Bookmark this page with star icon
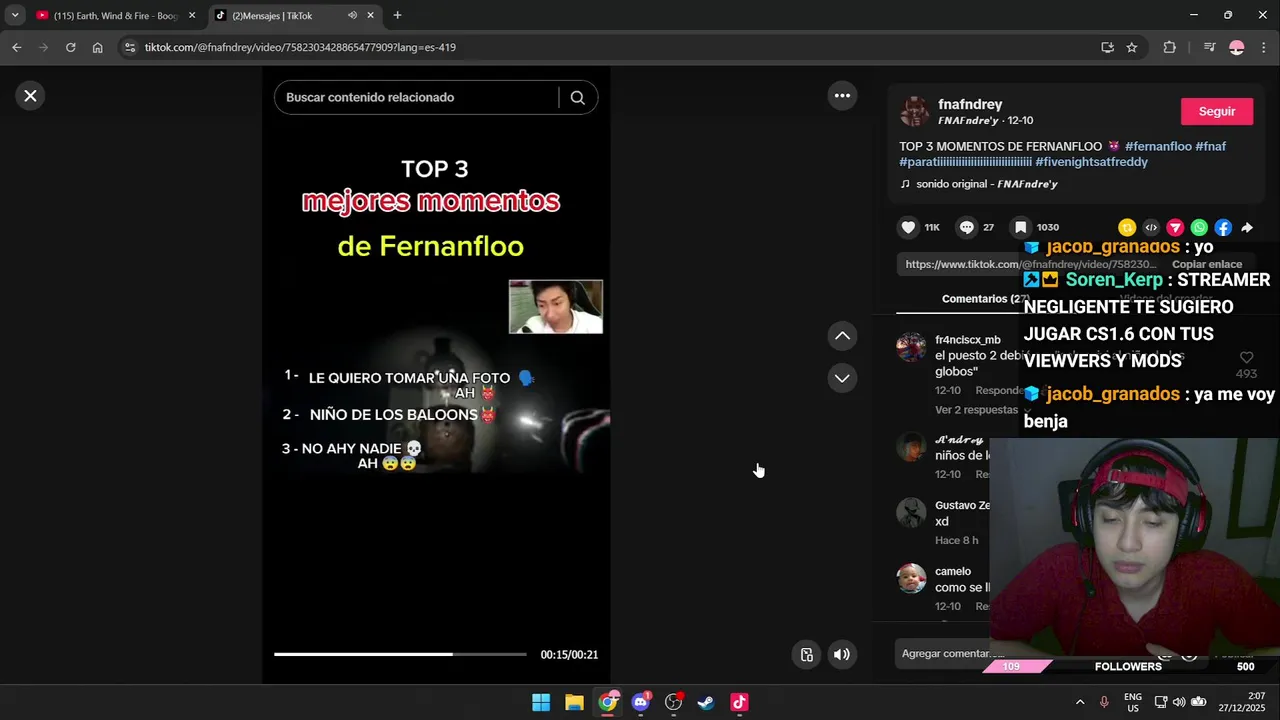 pyautogui.click(x=1132, y=47)
